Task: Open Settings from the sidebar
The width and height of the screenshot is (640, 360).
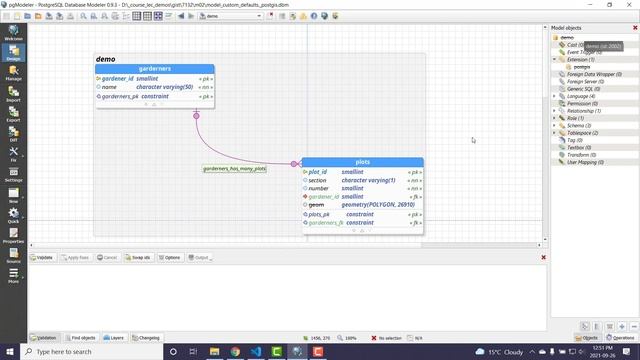Action: 13,175
